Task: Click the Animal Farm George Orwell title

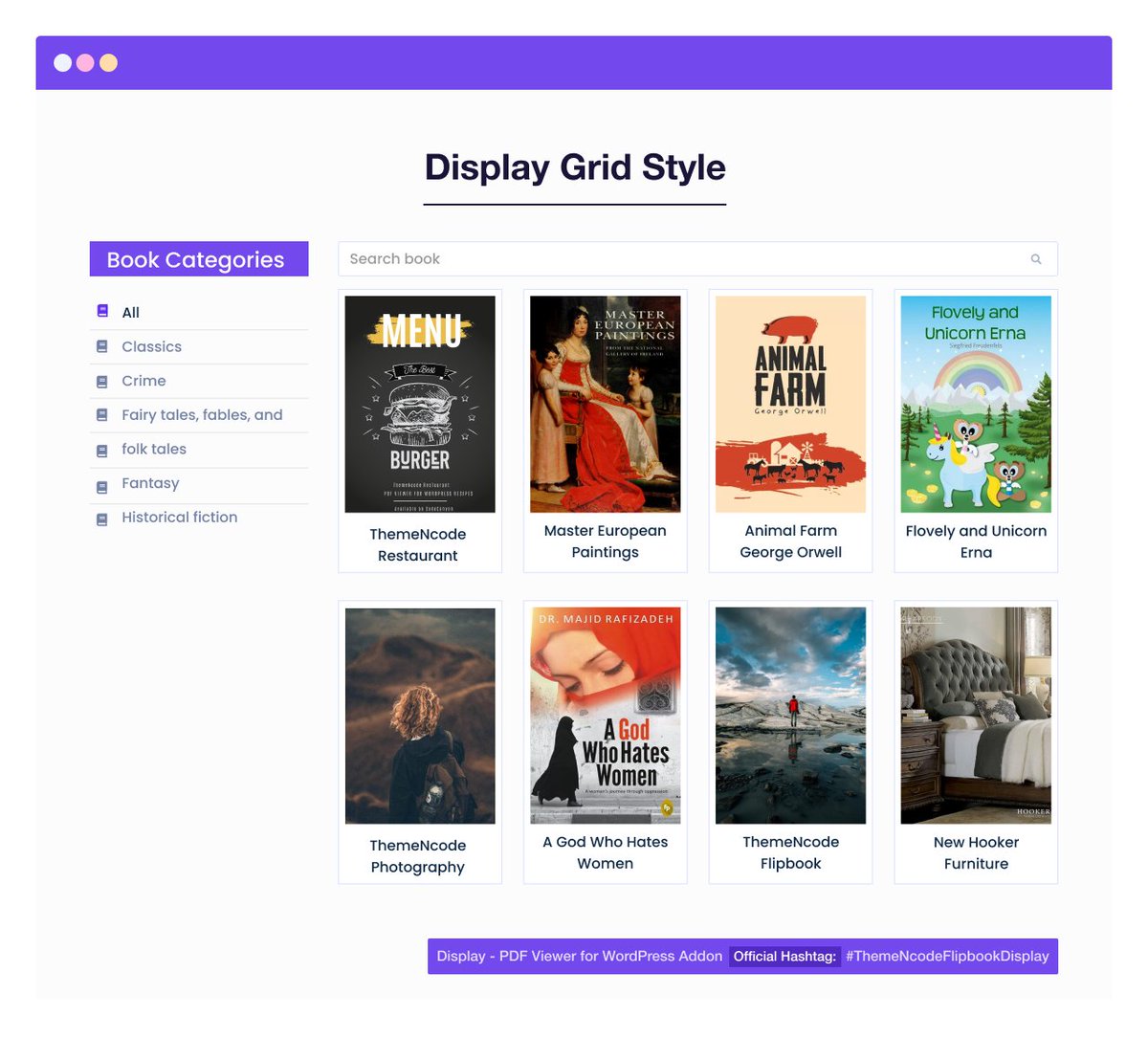Action: coord(790,541)
